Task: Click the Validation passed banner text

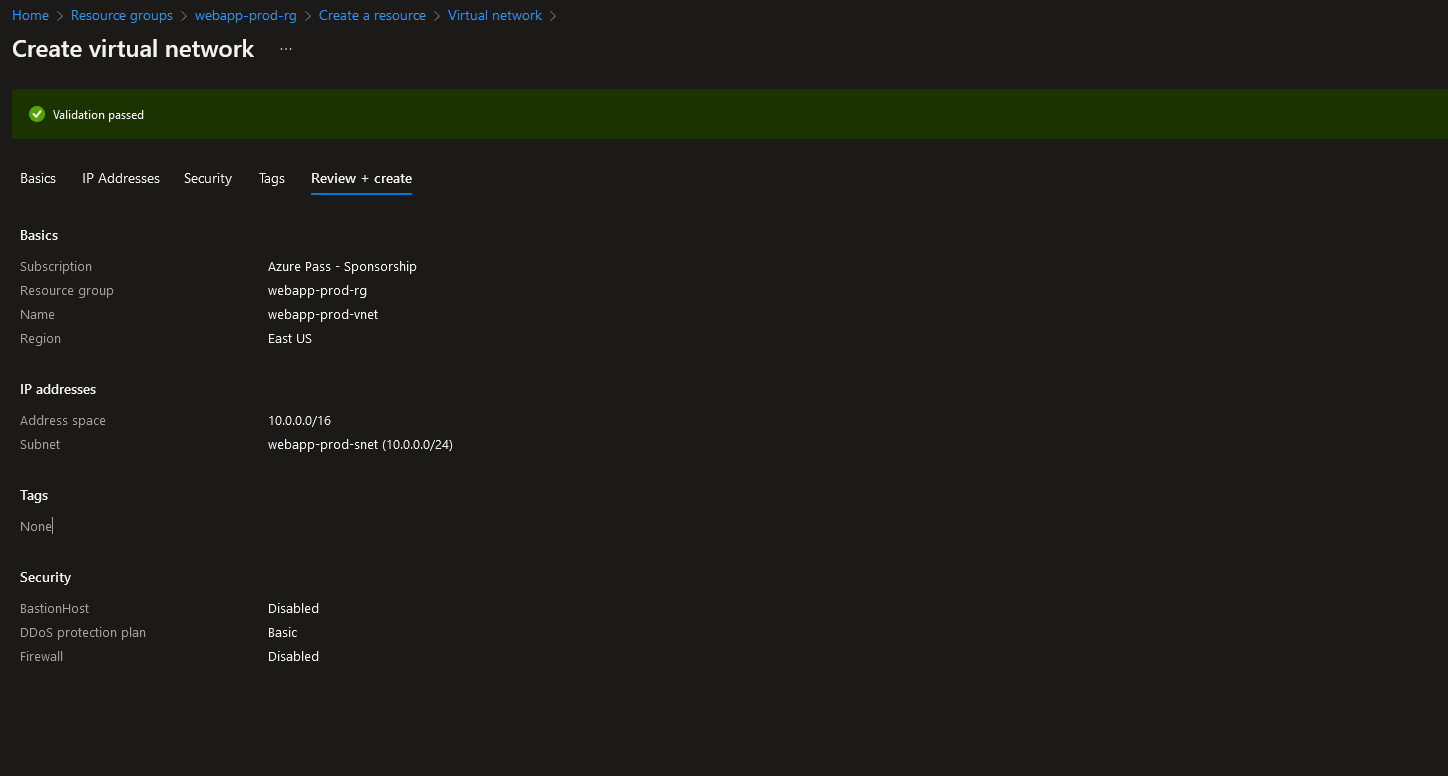Action: pos(98,115)
